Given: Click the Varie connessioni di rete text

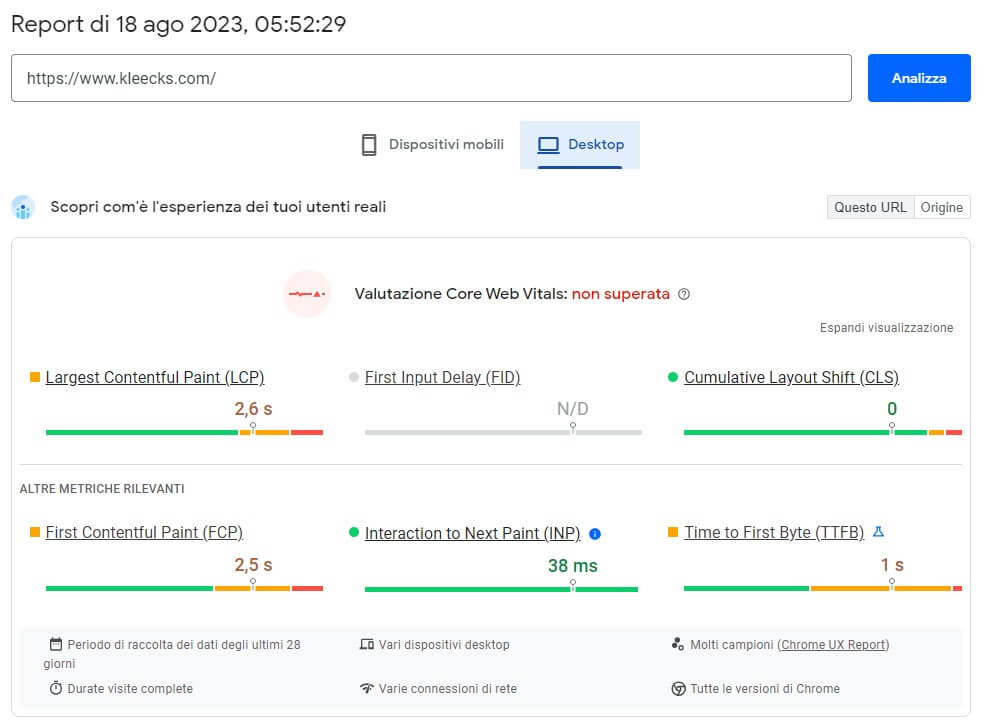Looking at the screenshot, I should [x=447, y=688].
